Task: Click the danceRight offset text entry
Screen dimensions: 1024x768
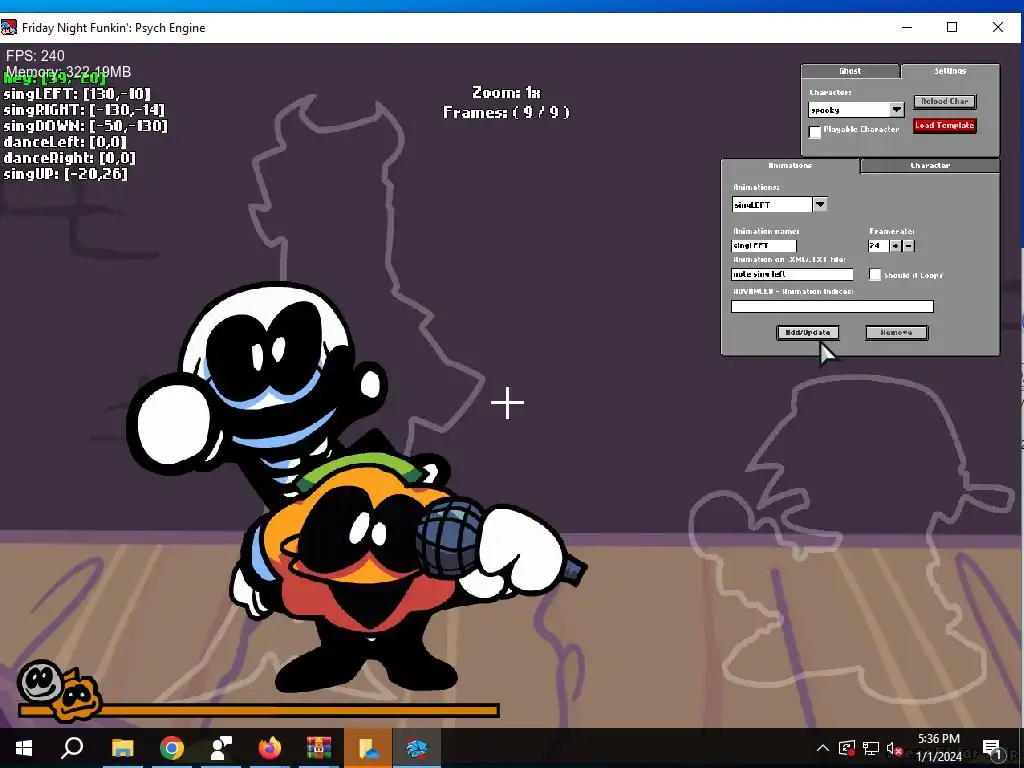Action: click(69, 157)
